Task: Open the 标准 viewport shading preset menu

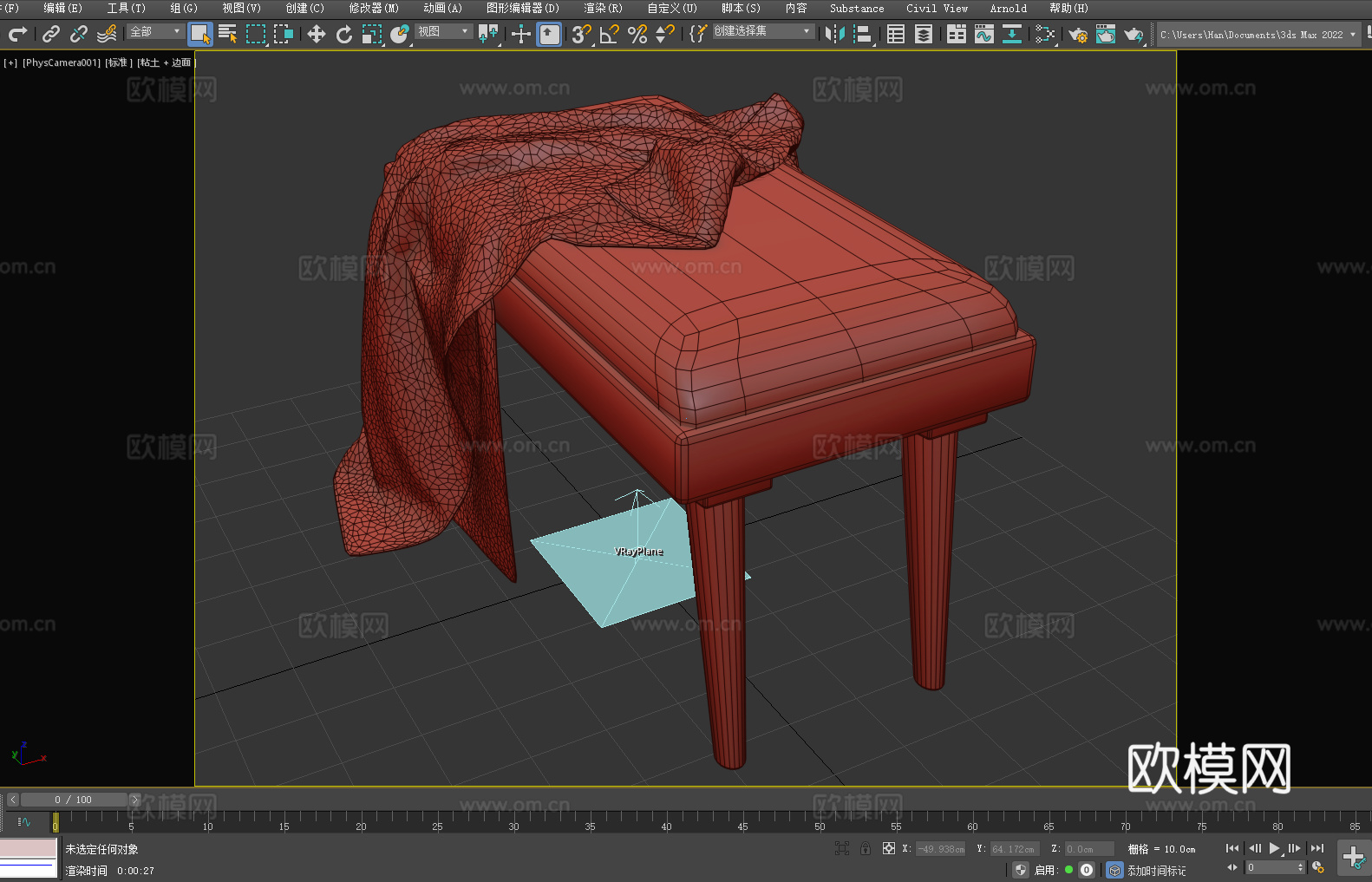Action: click(119, 62)
